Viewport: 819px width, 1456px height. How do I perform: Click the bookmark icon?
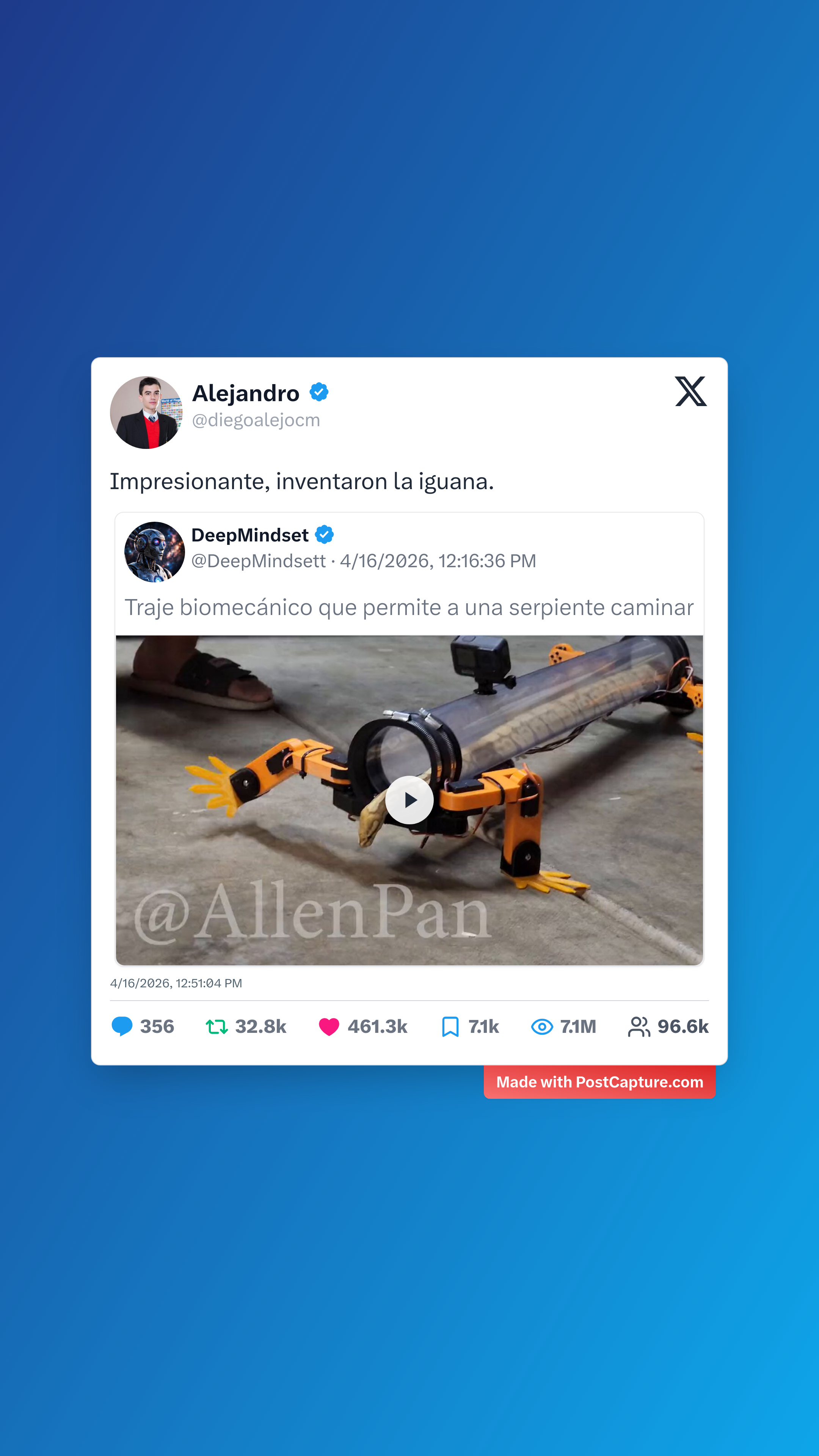[450, 1026]
